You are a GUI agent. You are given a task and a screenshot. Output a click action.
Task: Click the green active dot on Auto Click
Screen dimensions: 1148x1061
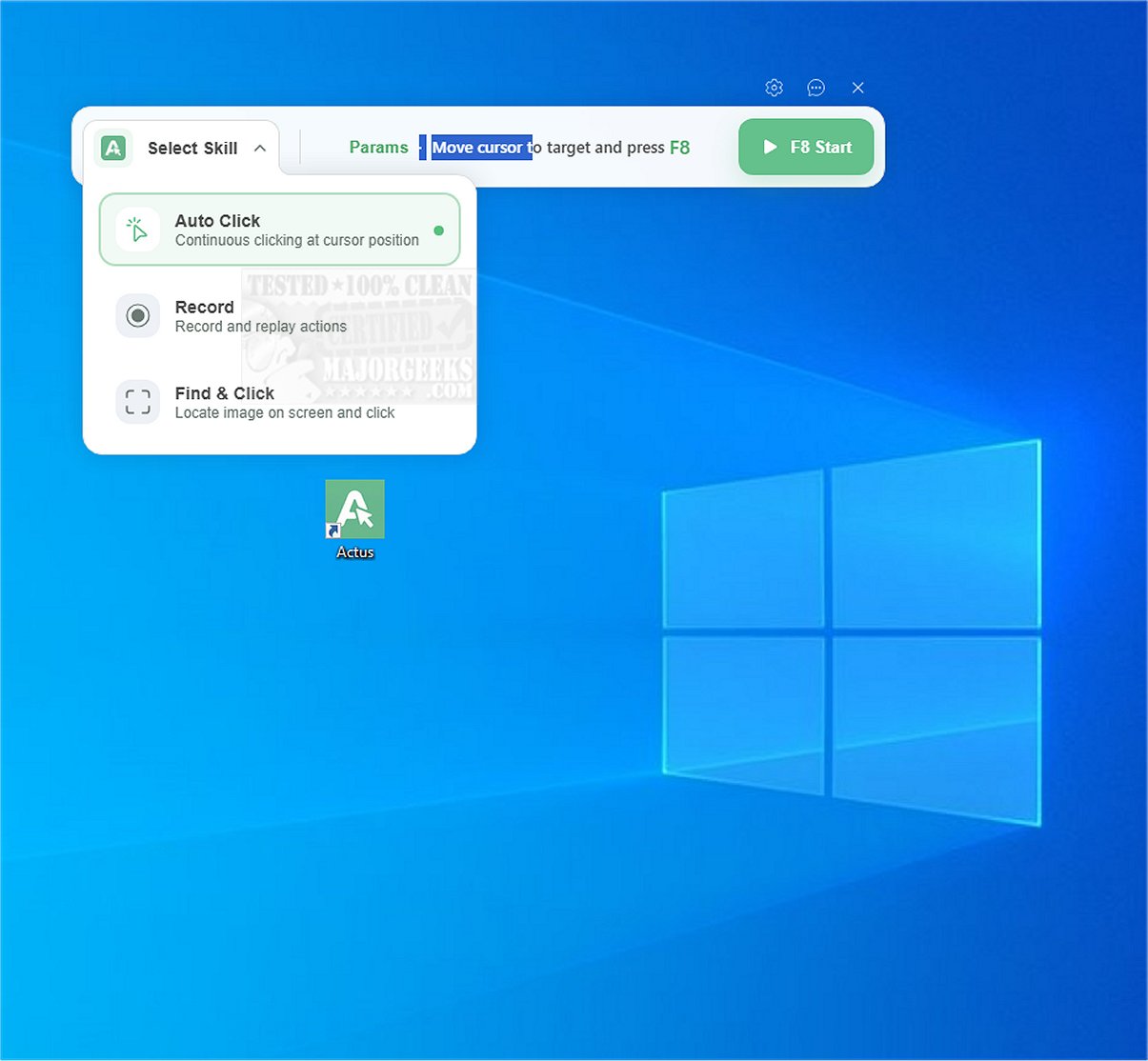pos(438,230)
